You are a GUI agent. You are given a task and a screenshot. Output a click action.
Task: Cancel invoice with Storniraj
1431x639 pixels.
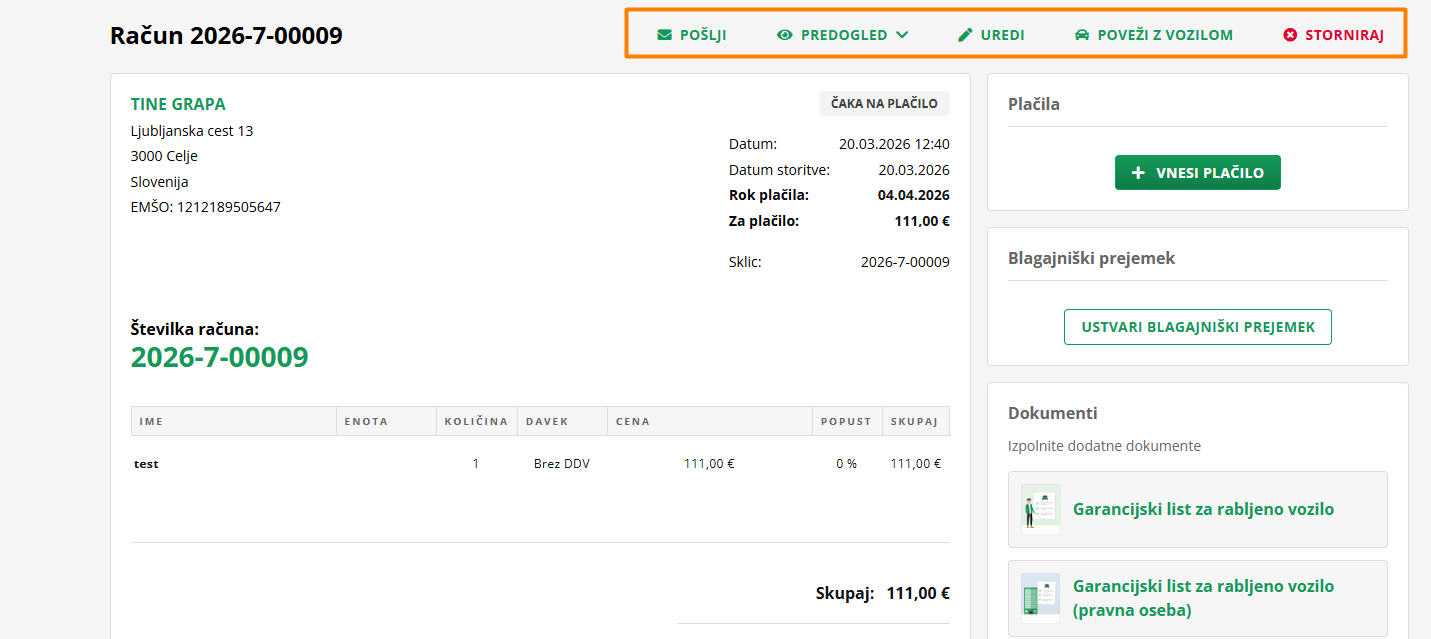tap(1344, 35)
